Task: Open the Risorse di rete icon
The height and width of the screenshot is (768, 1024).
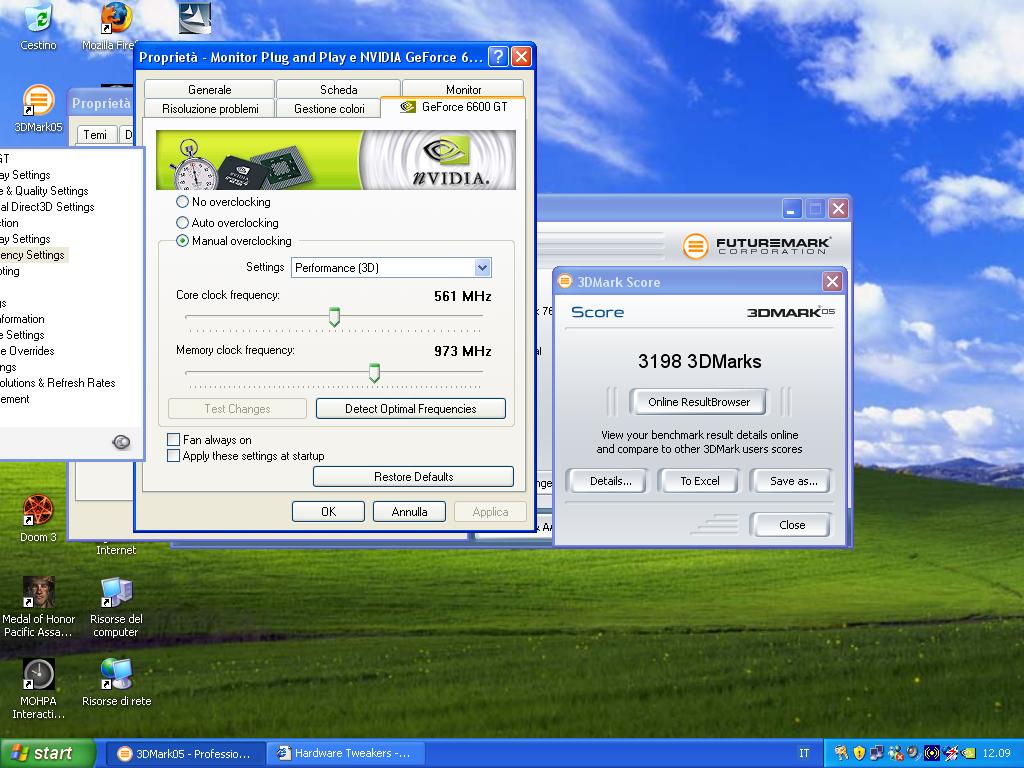Action: (116, 682)
